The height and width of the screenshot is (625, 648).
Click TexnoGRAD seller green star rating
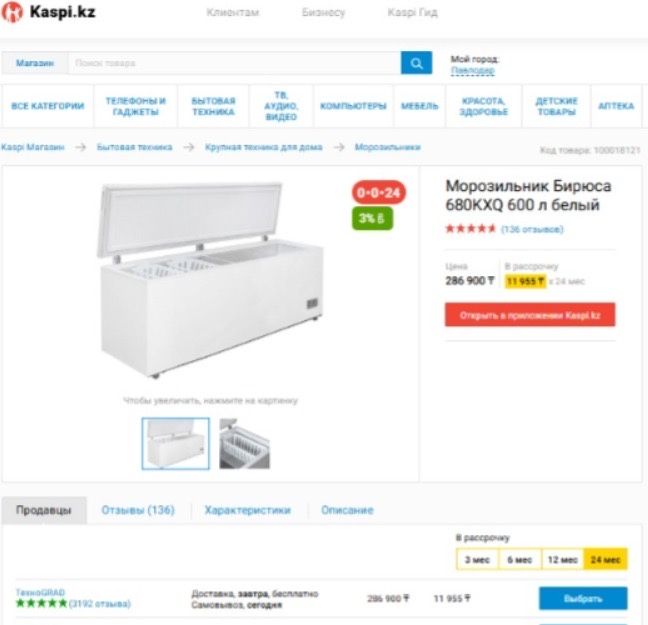click(41, 603)
